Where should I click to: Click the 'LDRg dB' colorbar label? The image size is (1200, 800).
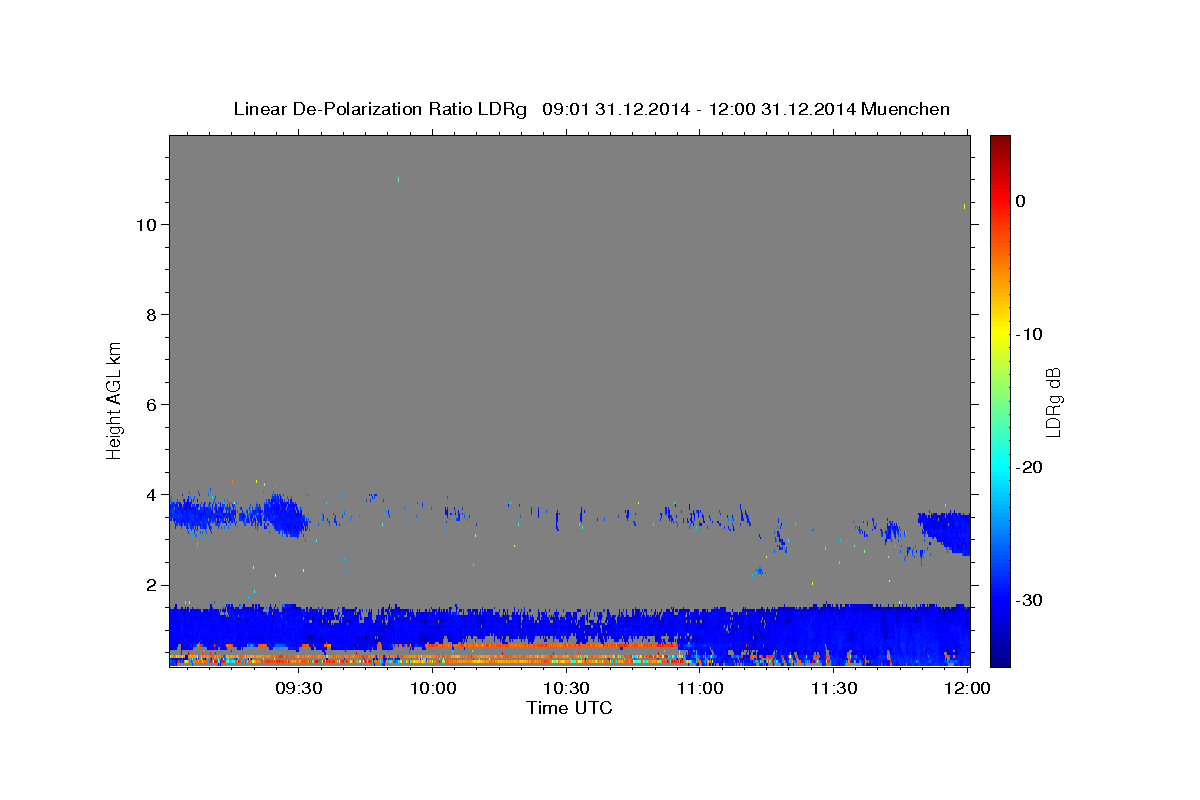coord(1053,401)
